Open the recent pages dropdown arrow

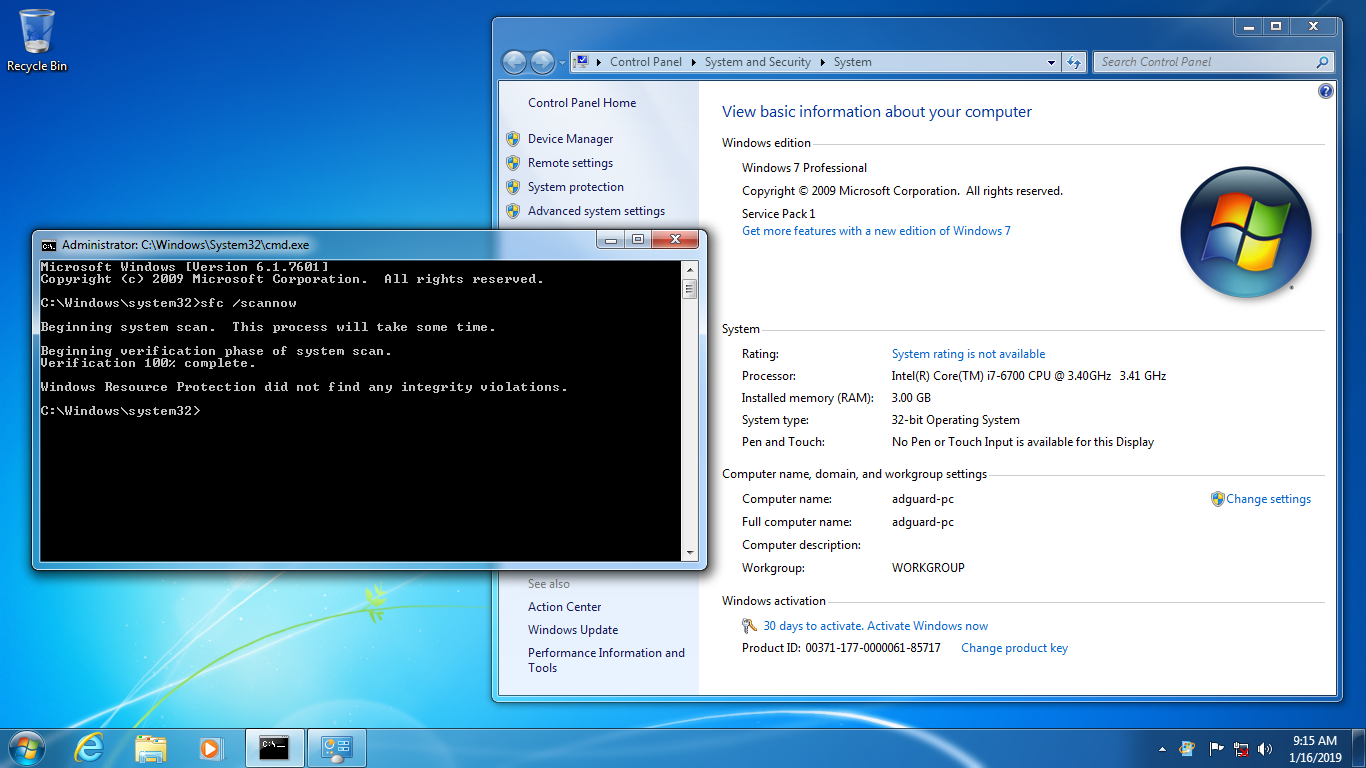[x=562, y=62]
